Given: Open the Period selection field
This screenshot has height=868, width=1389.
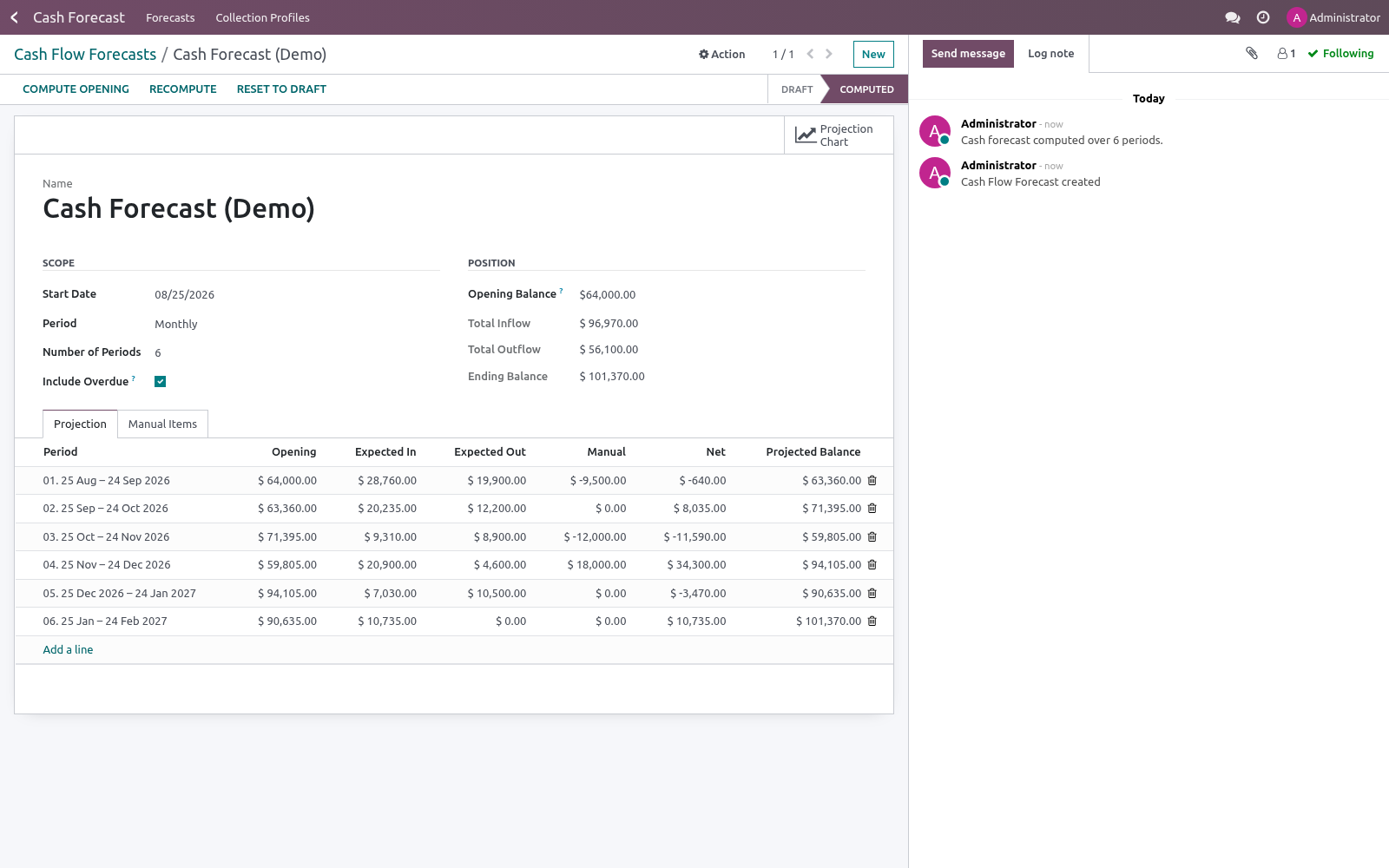Looking at the screenshot, I should [297, 324].
